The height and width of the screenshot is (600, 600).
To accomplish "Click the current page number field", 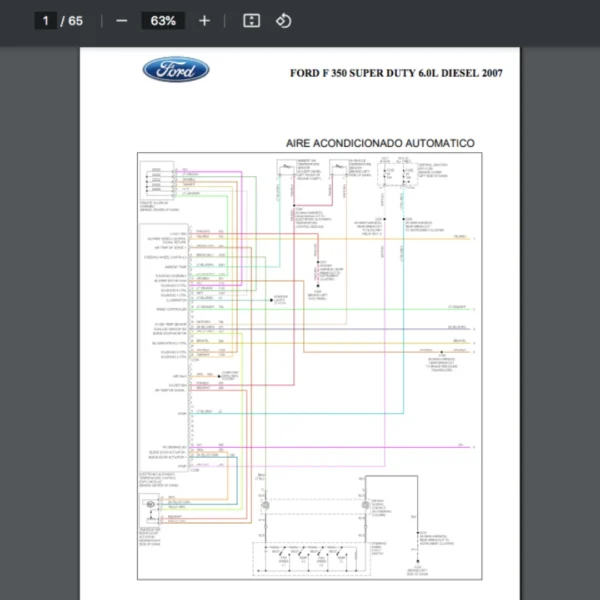I will [x=46, y=21].
